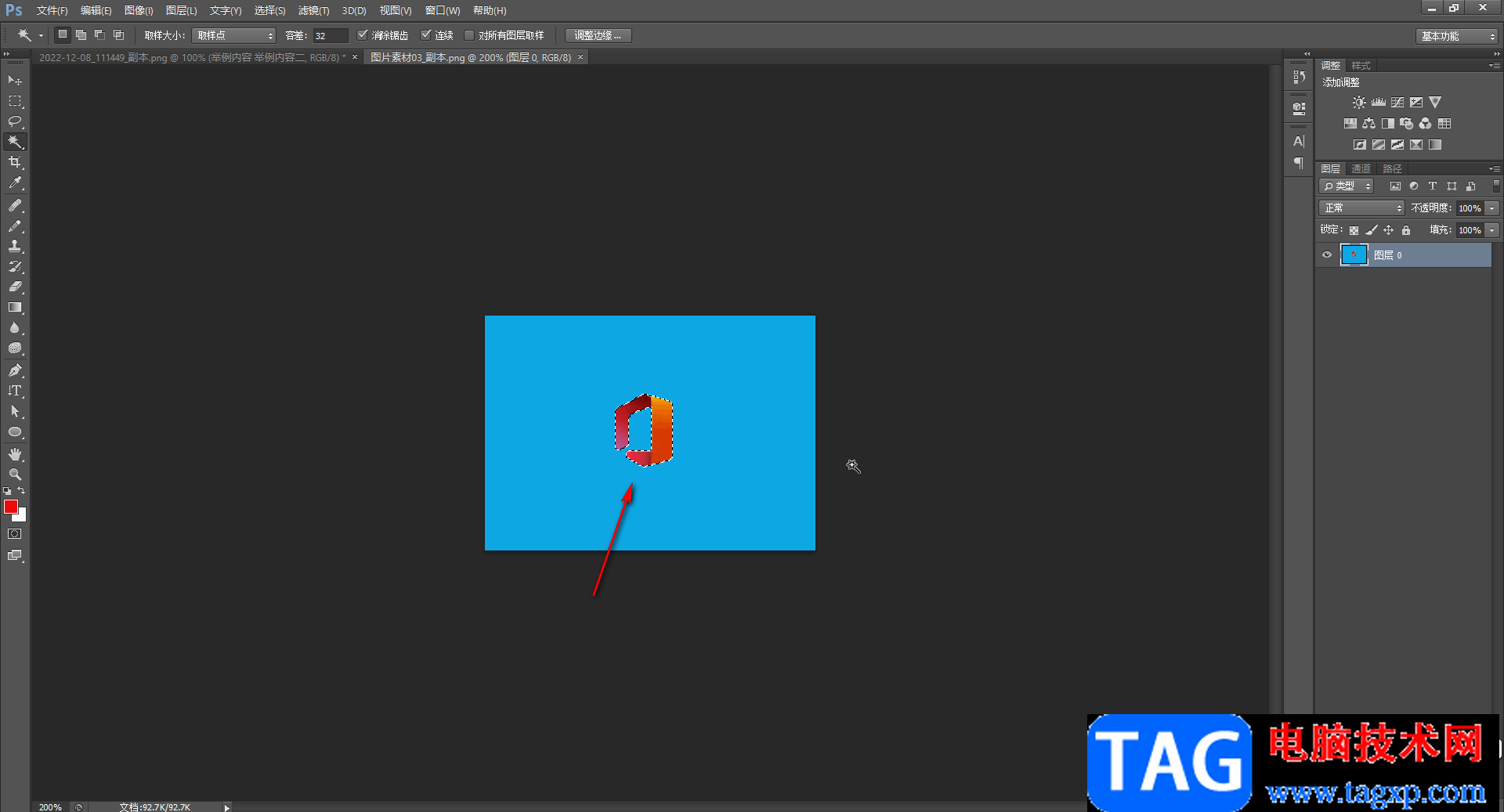Viewport: 1504px width, 812px height.
Task: Select the Eyedropper tool
Action: (x=15, y=183)
